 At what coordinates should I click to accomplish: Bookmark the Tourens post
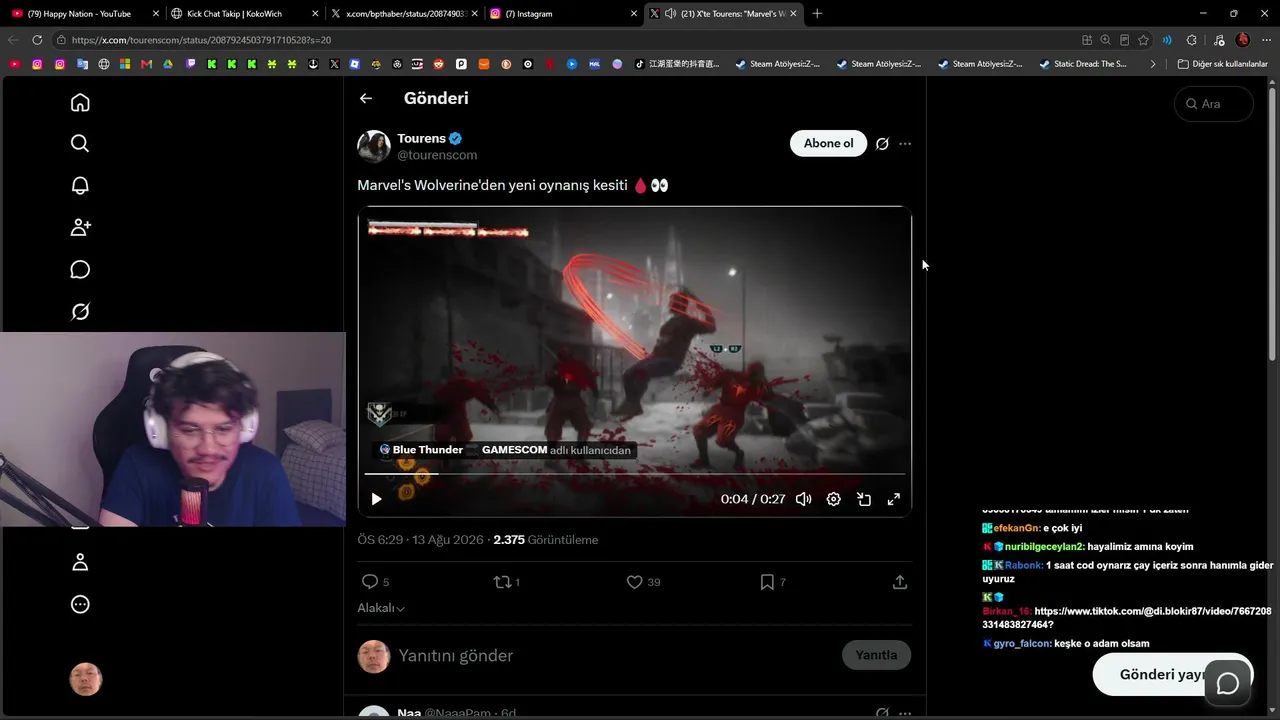[x=772, y=582]
